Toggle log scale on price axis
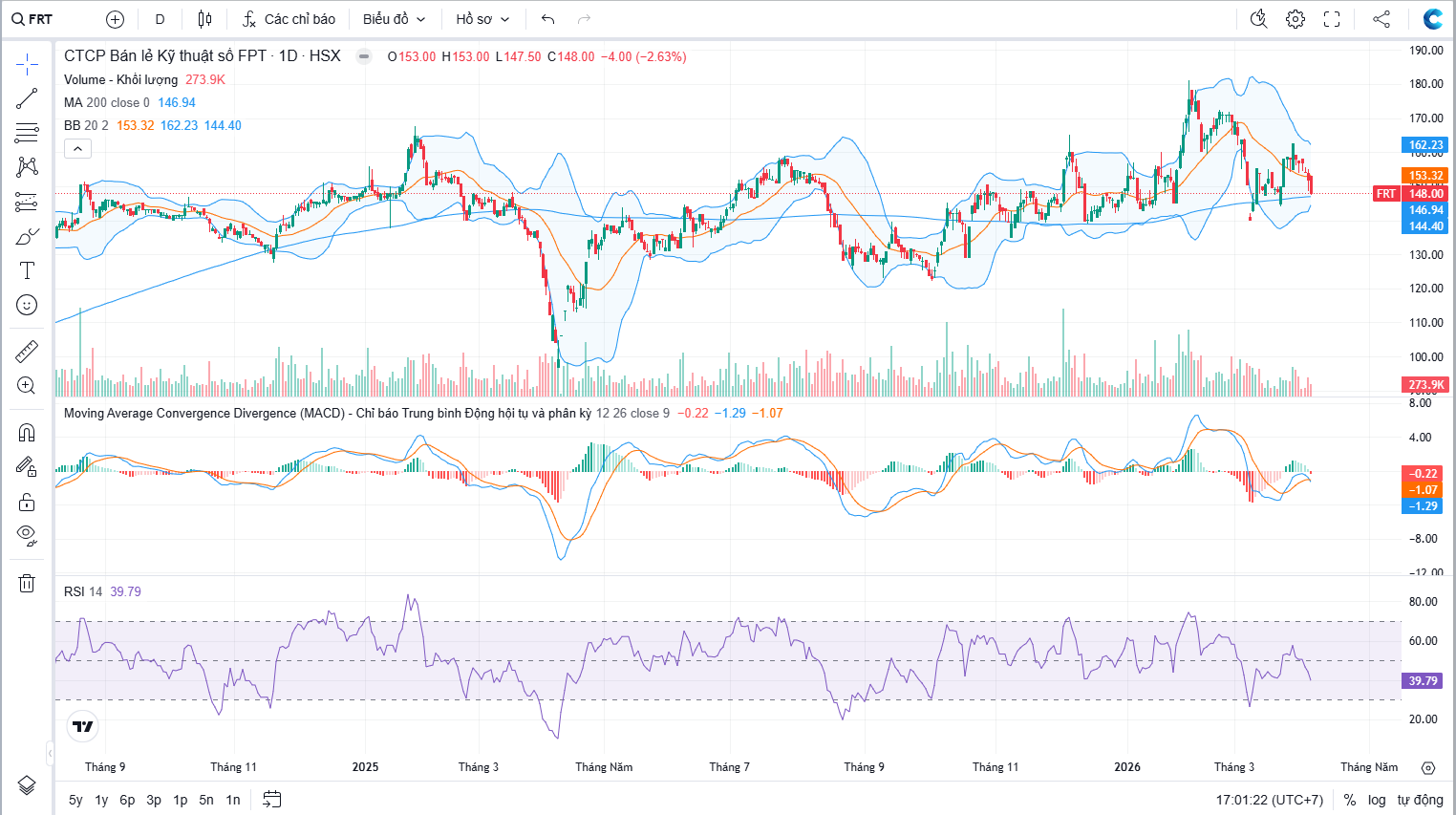This screenshot has width=1456, height=815. pos(1376,800)
